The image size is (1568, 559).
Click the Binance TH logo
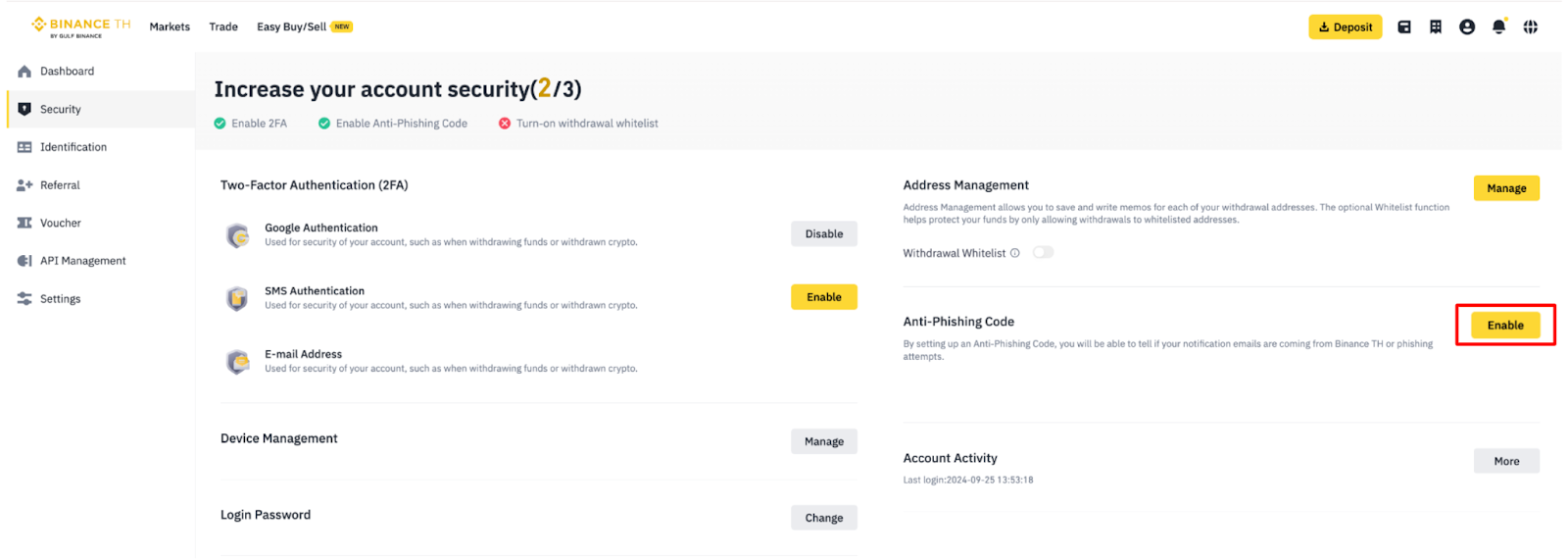tap(81, 26)
